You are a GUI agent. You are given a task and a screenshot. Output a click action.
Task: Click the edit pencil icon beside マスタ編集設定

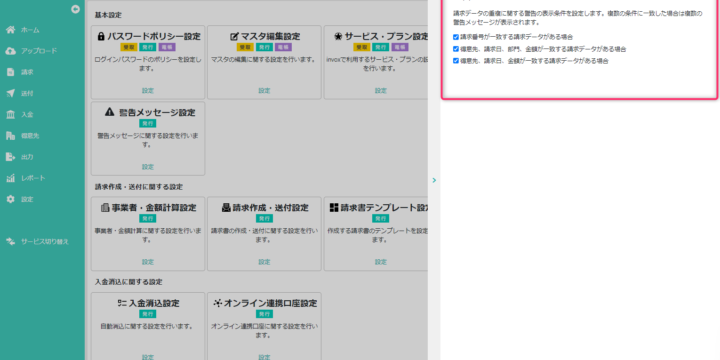tap(234, 36)
